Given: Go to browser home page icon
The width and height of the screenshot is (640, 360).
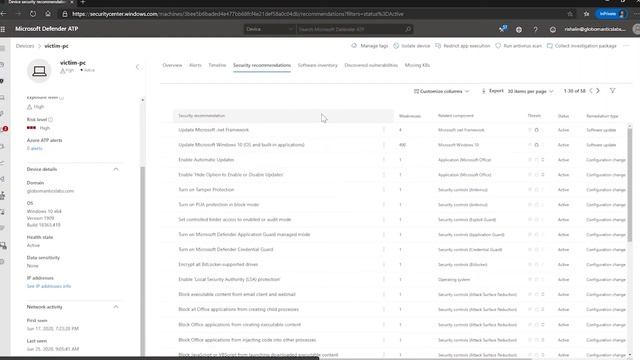Looking at the screenshot, I should coord(48,13).
